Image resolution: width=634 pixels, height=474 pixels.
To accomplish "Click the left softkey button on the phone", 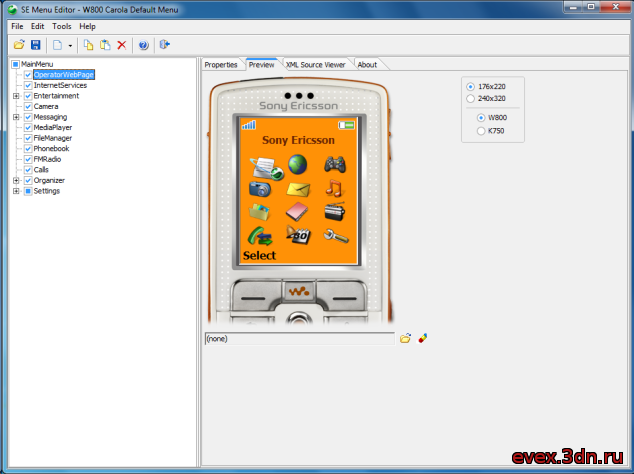I will pyautogui.click(x=254, y=298).
